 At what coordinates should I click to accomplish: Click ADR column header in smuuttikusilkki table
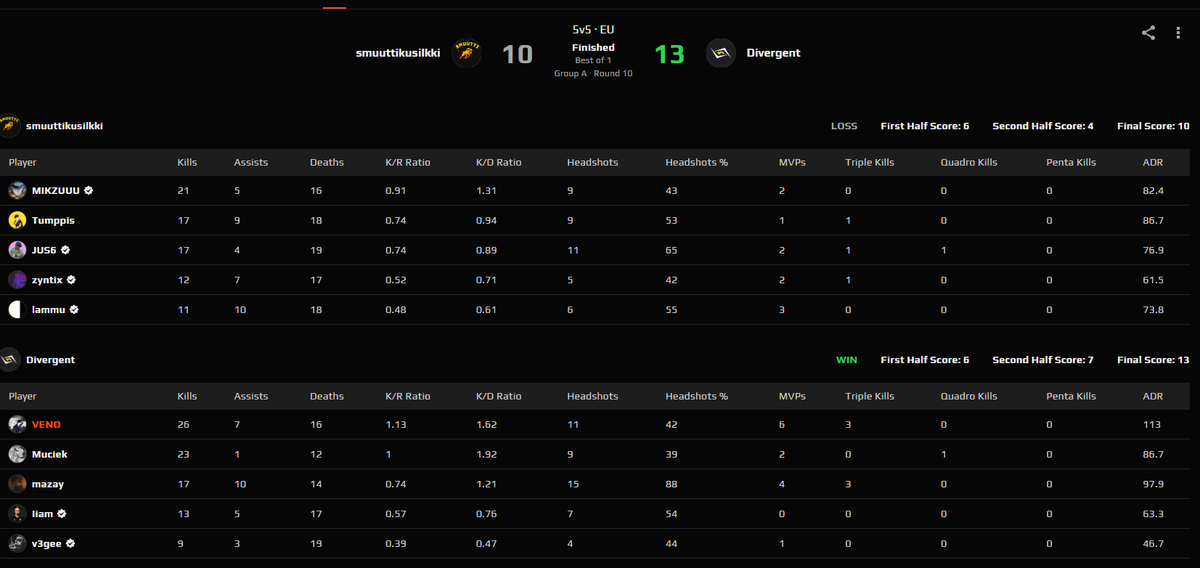tap(1152, 162)
